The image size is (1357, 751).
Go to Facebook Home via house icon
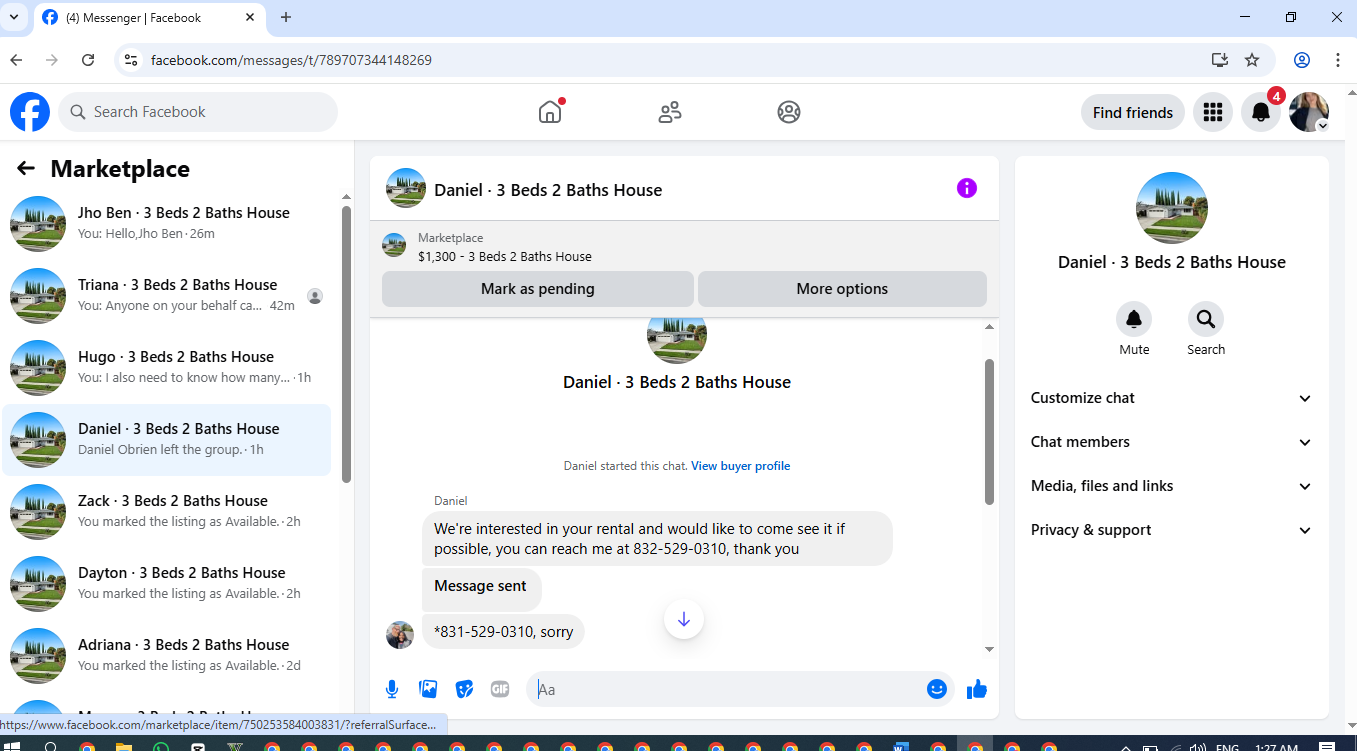[x=550, y=112]
